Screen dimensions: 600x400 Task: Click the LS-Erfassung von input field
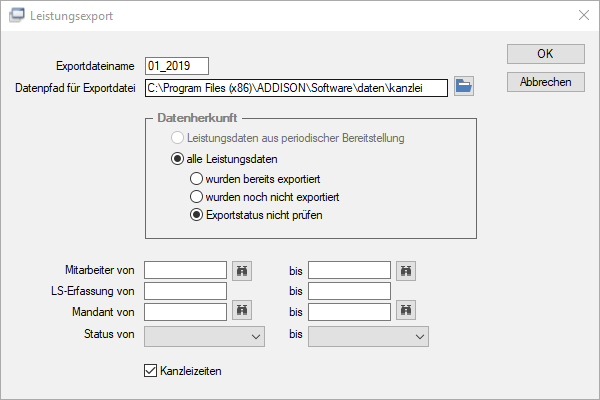[x=186, y=291]
